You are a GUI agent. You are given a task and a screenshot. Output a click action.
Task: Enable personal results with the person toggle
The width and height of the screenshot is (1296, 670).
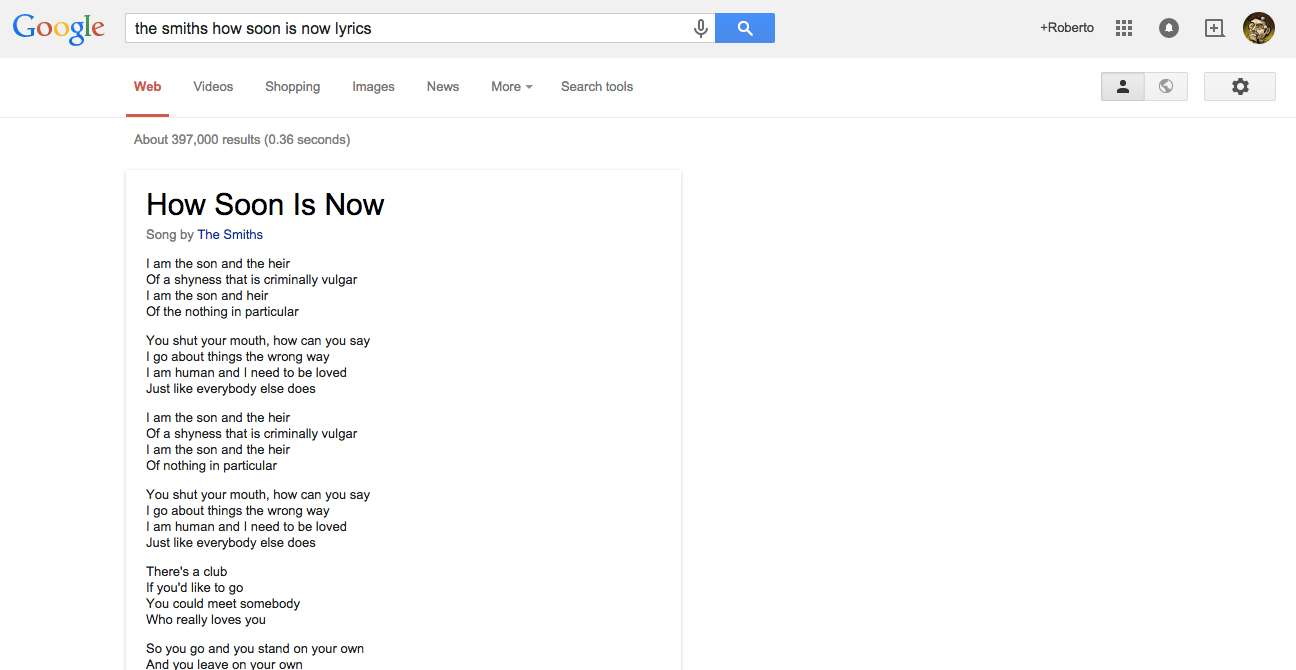coord(1122,87)
